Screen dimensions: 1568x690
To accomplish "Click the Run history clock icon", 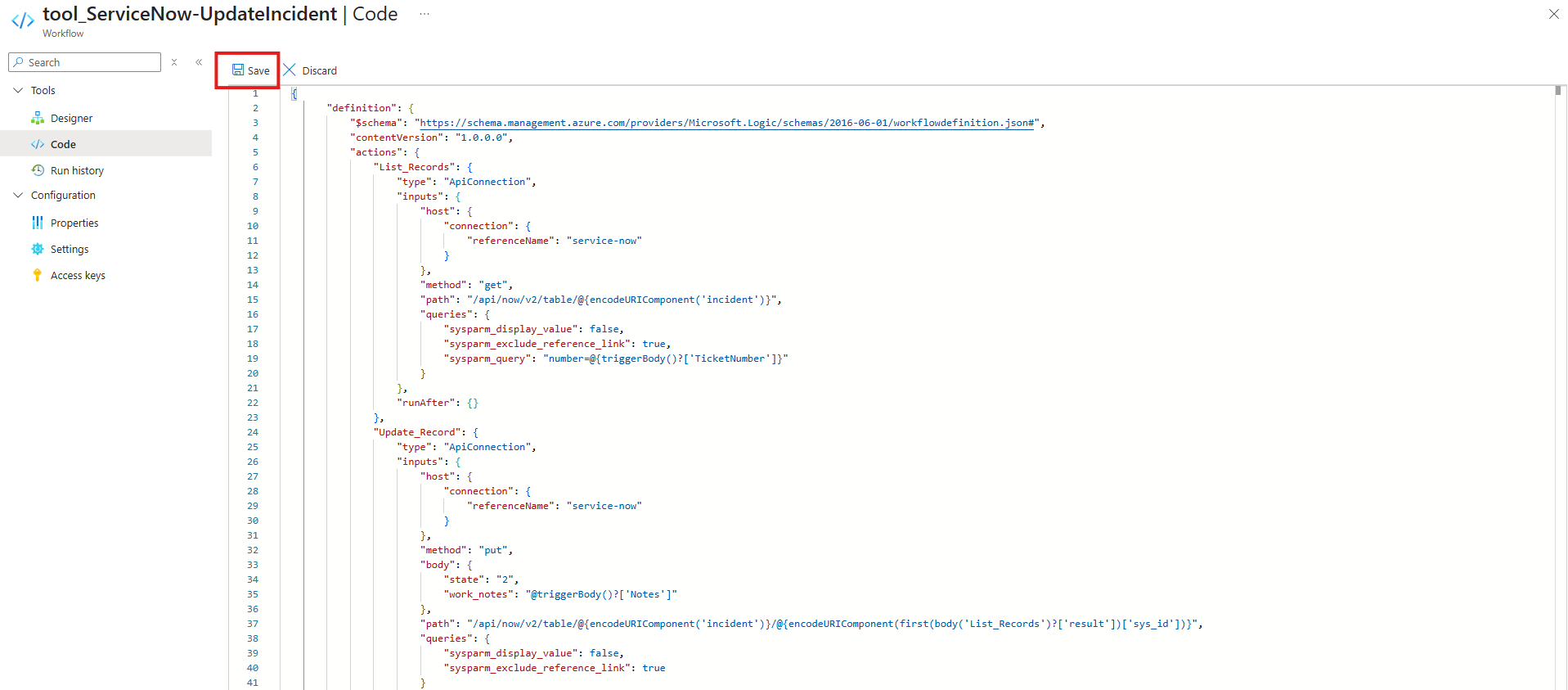I will [38, 170].
